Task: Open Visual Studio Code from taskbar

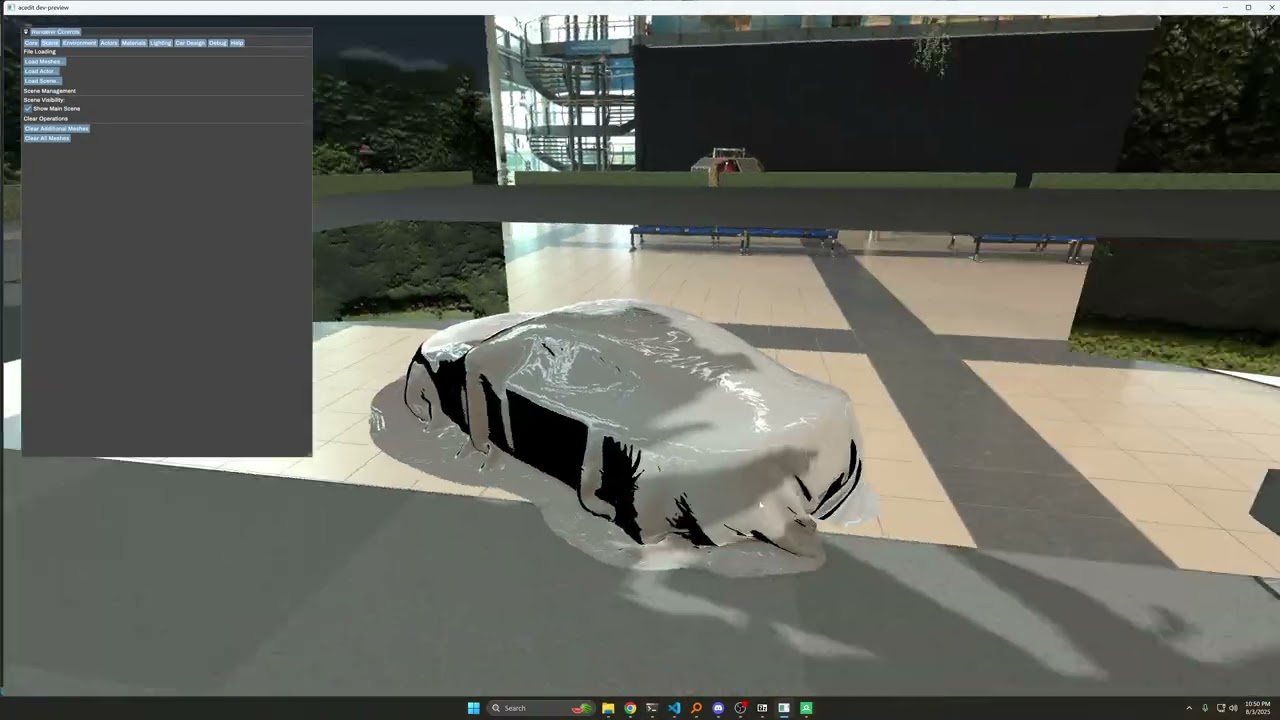Action: pyautogui.click(x=674, y=708)
